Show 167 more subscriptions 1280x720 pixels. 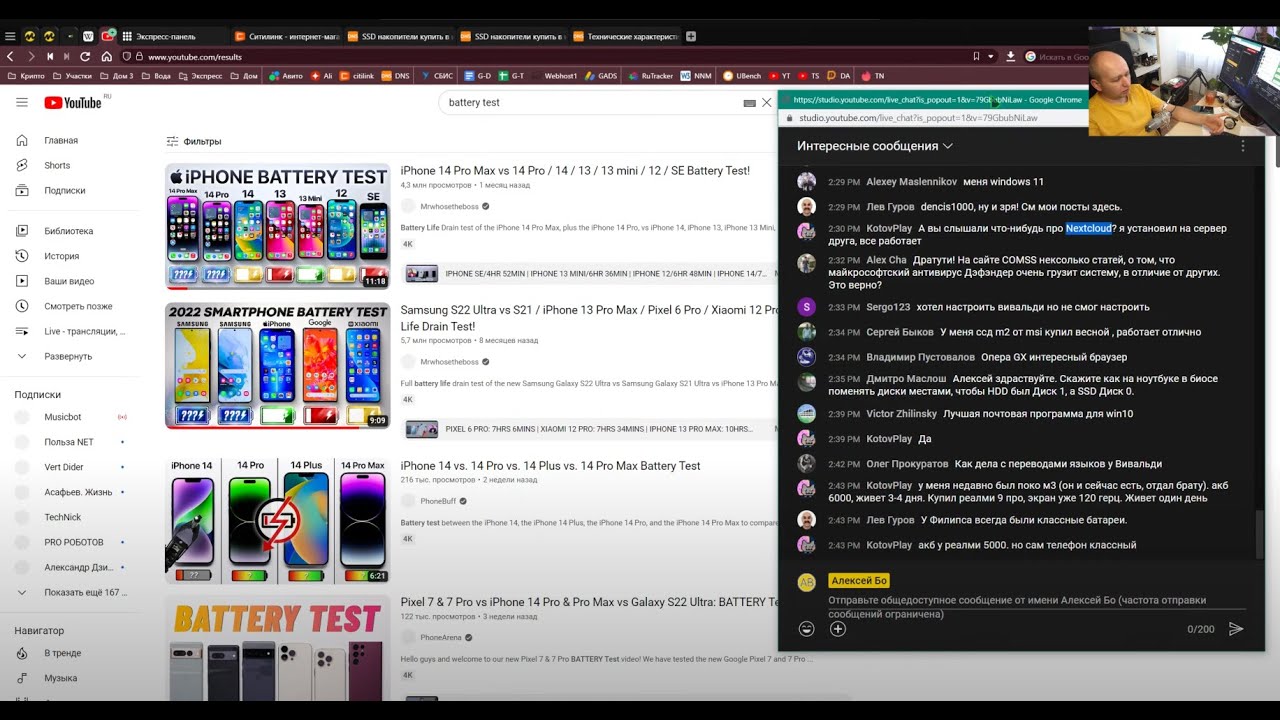[x=85, y=592]
